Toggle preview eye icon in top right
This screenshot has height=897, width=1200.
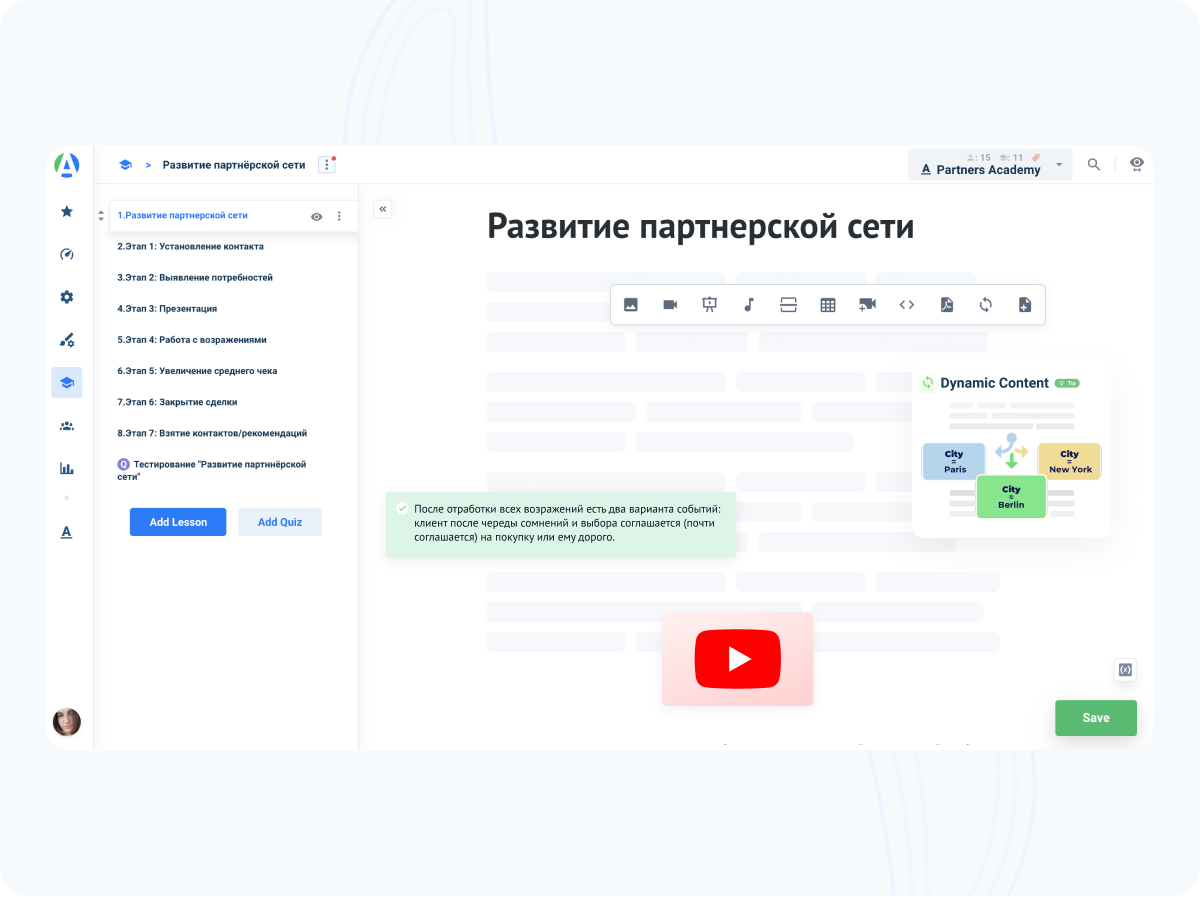coord(1137,164)
